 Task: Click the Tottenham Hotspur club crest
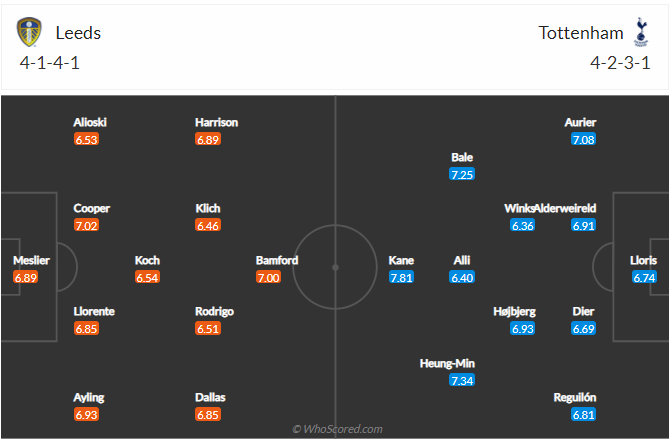641,32
